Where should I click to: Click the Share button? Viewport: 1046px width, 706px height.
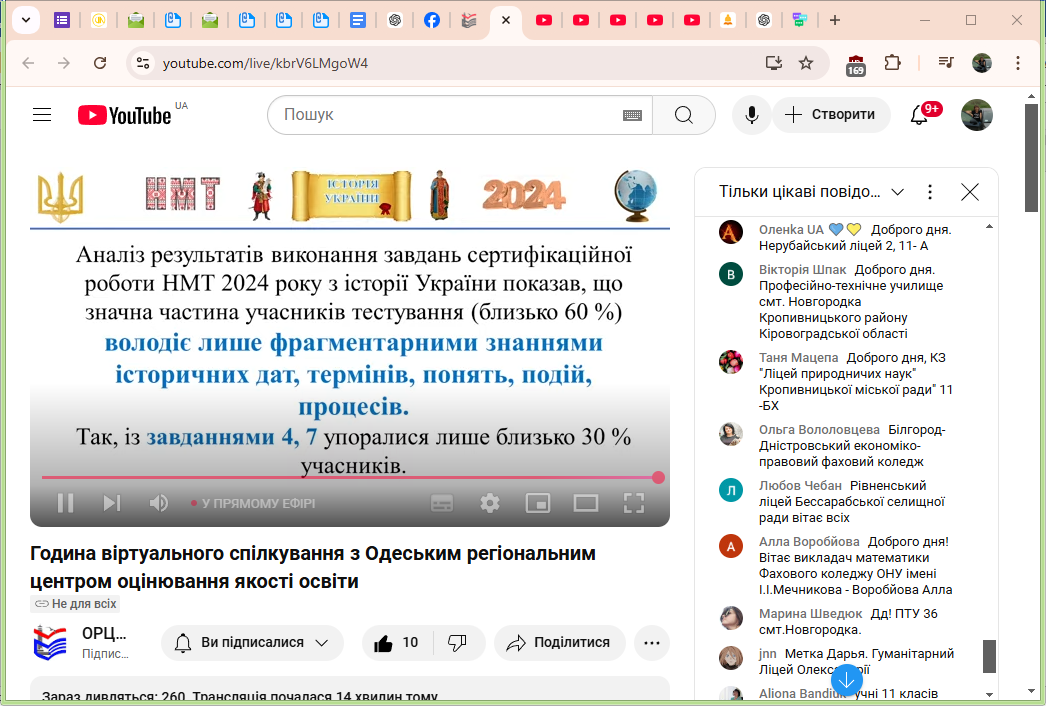pyautogui.click(x=559, y=643)
